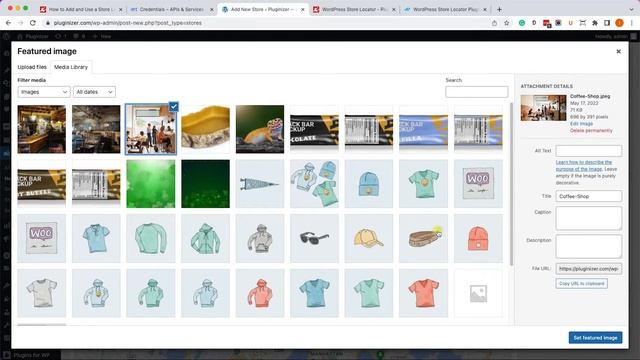Select the dark cafe bar thumbnail
This screenshot has width=640, height=360.
click(42, 129)
